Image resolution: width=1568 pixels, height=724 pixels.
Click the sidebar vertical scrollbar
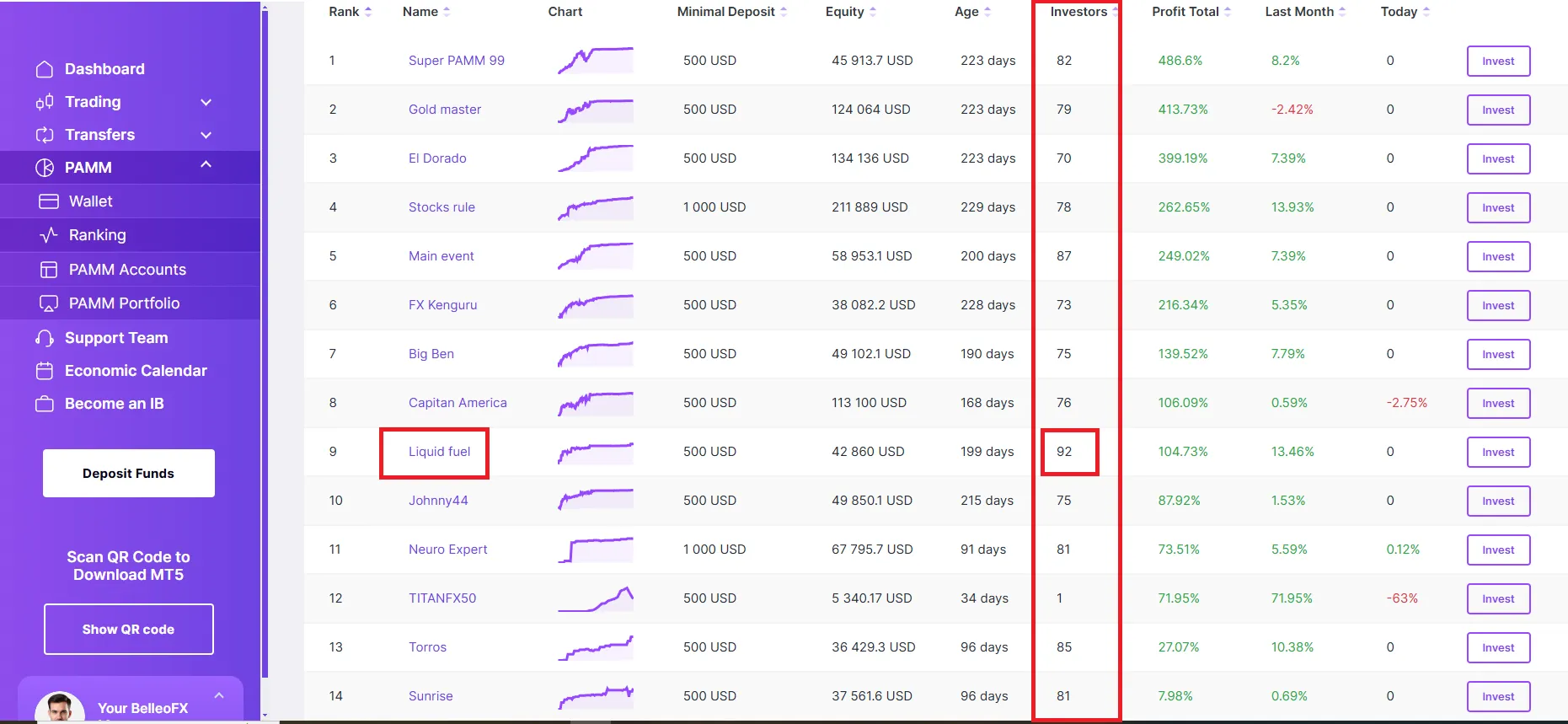[x=265, y=337]
